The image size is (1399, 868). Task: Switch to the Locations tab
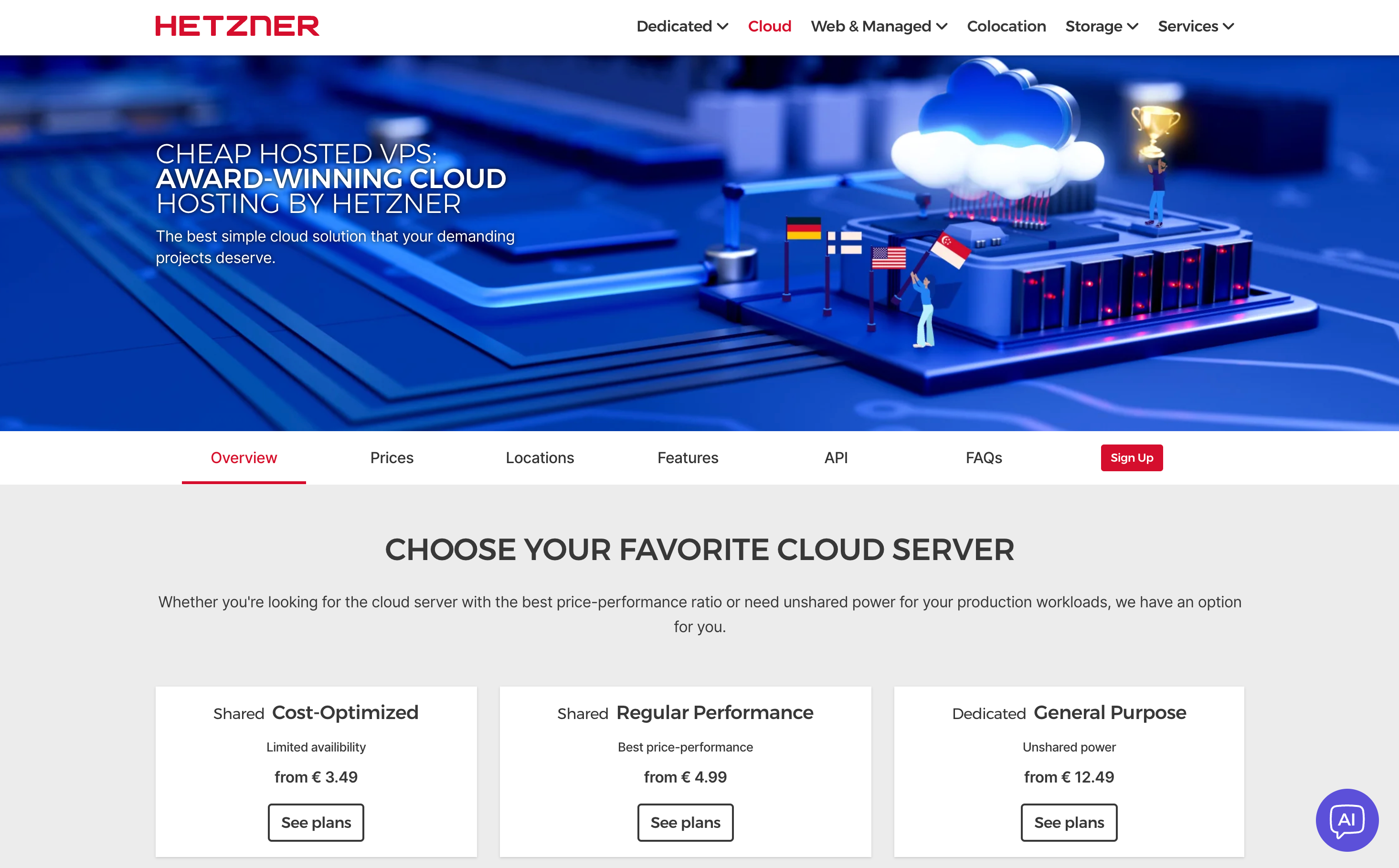540,457
